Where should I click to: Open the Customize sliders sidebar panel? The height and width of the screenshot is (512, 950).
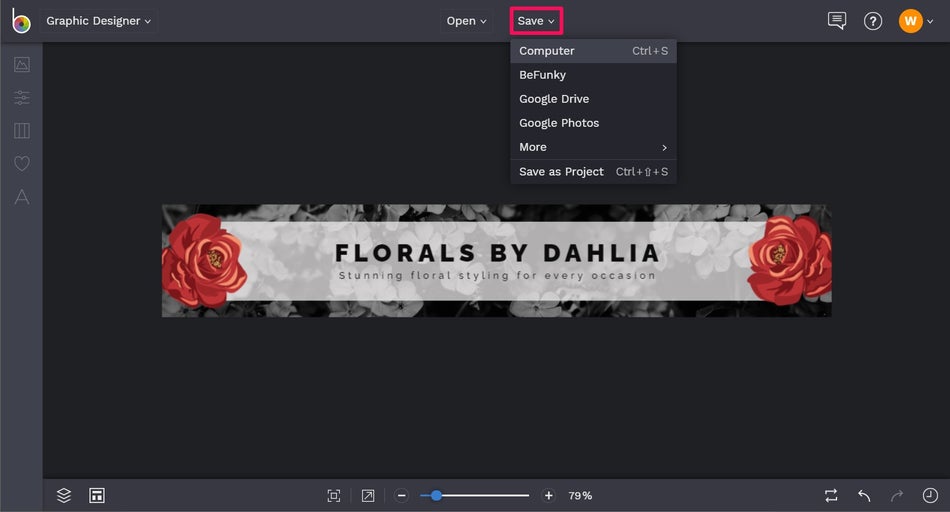click(22, 98)
